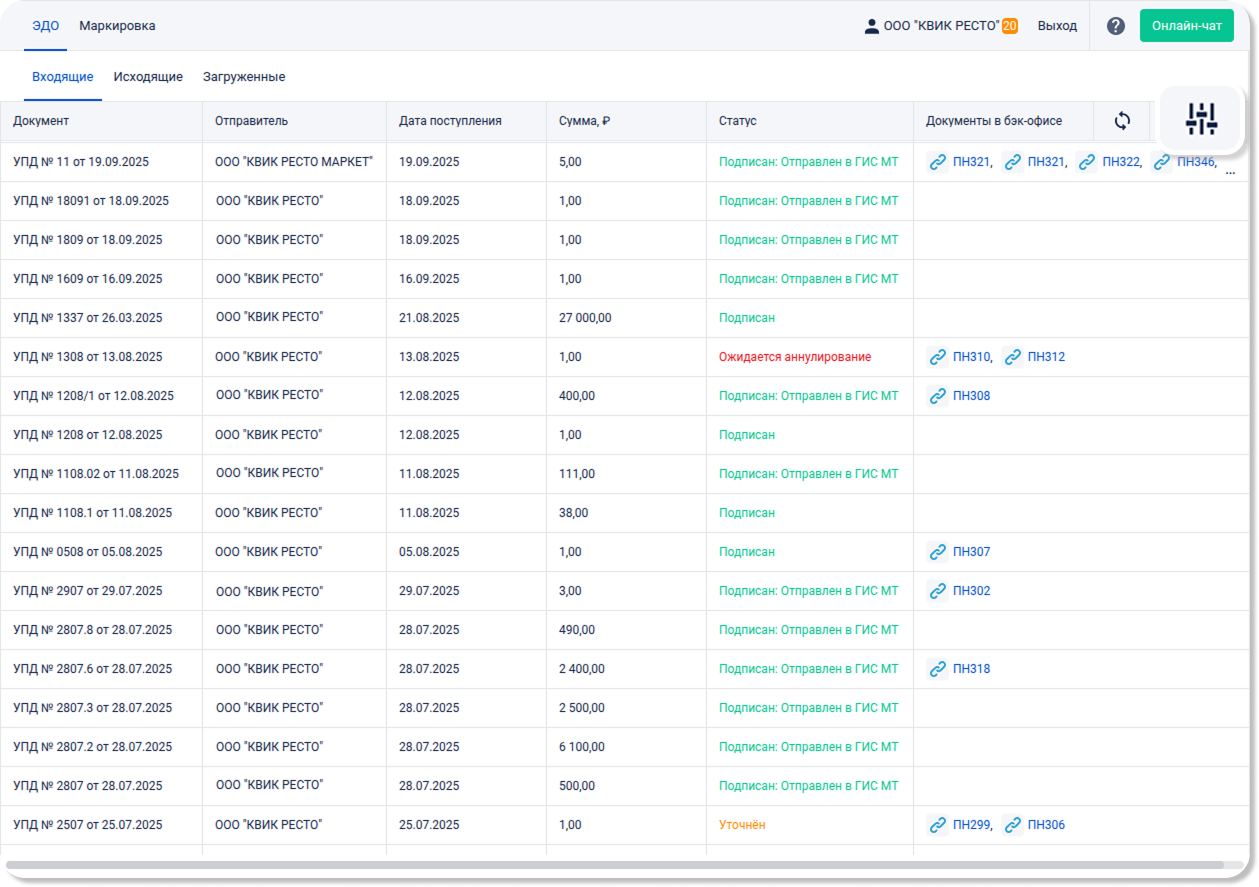Click link icon beside ПН307

tap(937, 552)
